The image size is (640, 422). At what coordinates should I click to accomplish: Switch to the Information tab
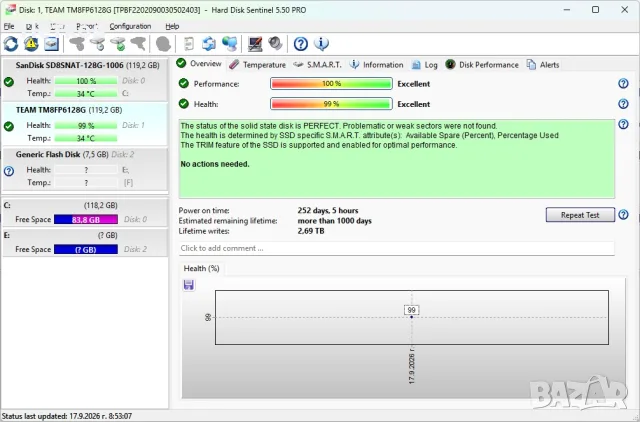tap(377, 64)
